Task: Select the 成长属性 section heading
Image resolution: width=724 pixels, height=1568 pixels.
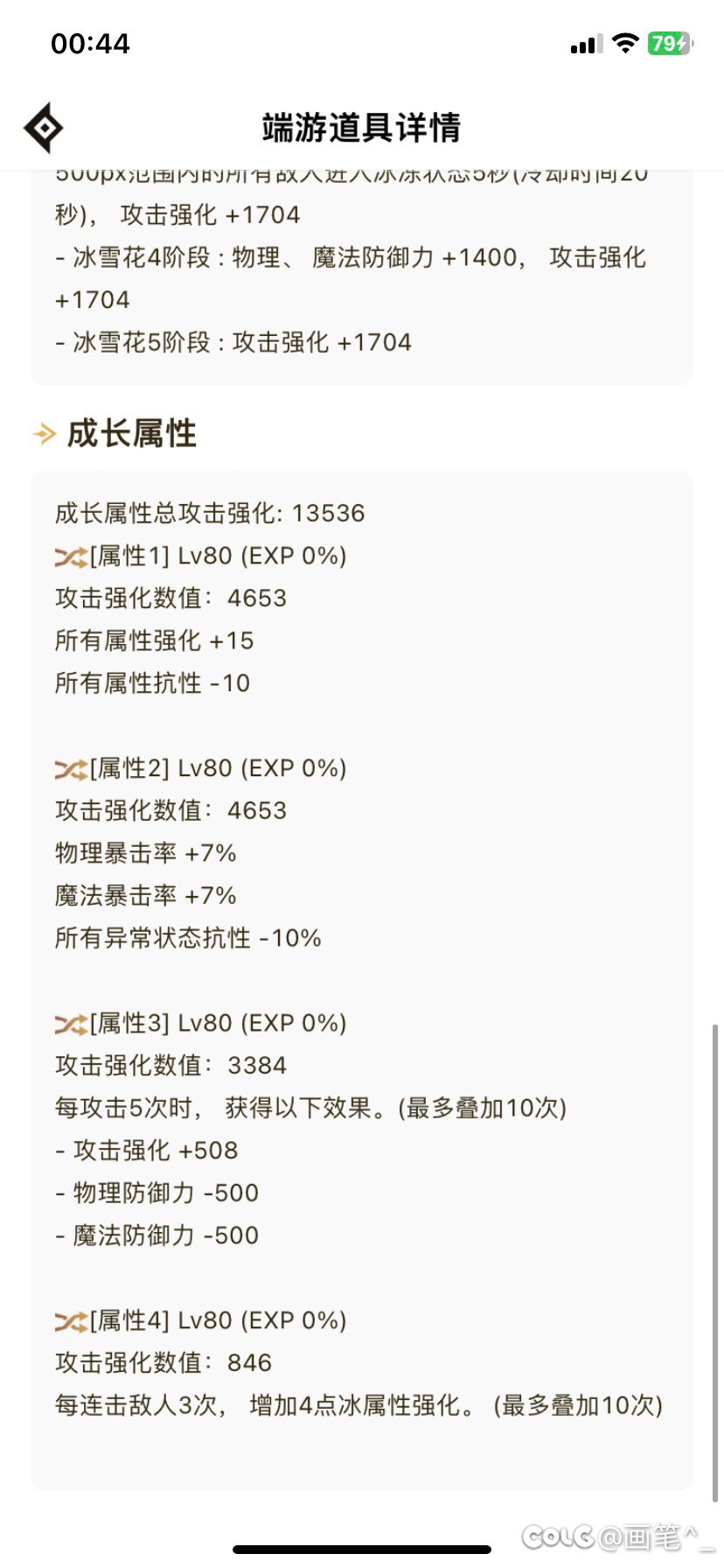Action: (x=132, y=433)
